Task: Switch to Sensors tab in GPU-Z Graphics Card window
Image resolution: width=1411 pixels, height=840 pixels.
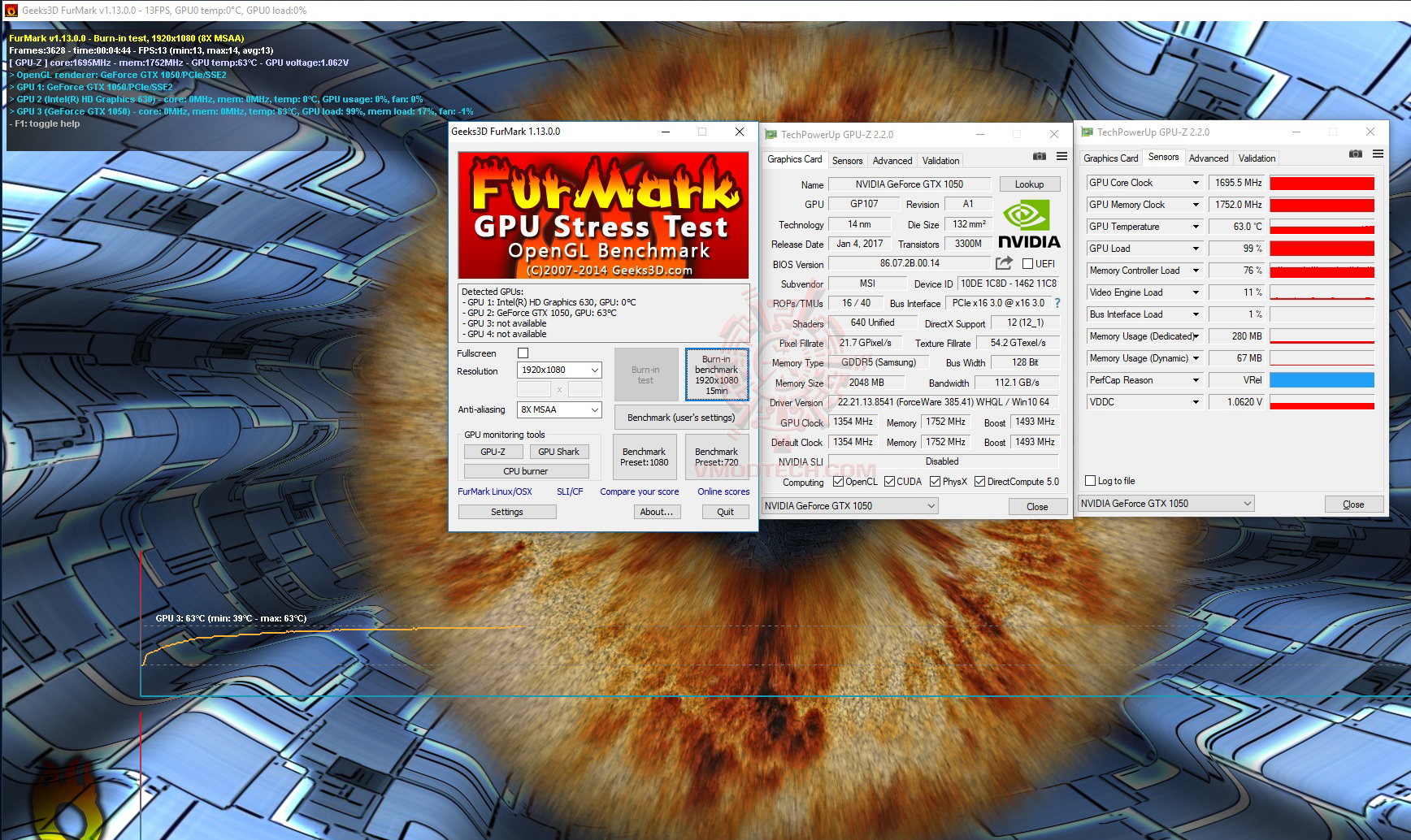Action: [x=847, y=161]
